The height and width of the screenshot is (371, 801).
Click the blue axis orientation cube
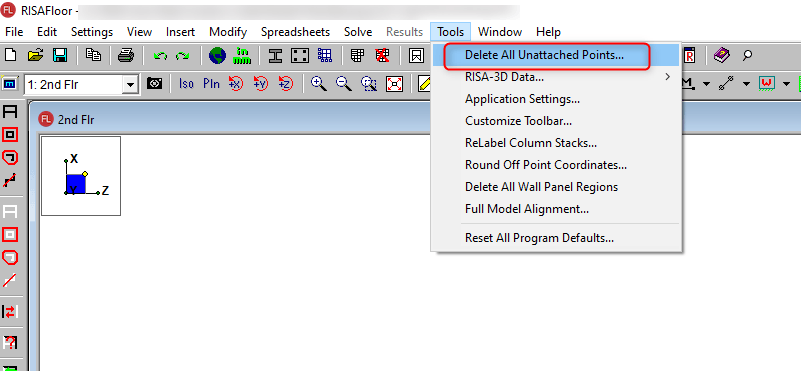point(76,183)
